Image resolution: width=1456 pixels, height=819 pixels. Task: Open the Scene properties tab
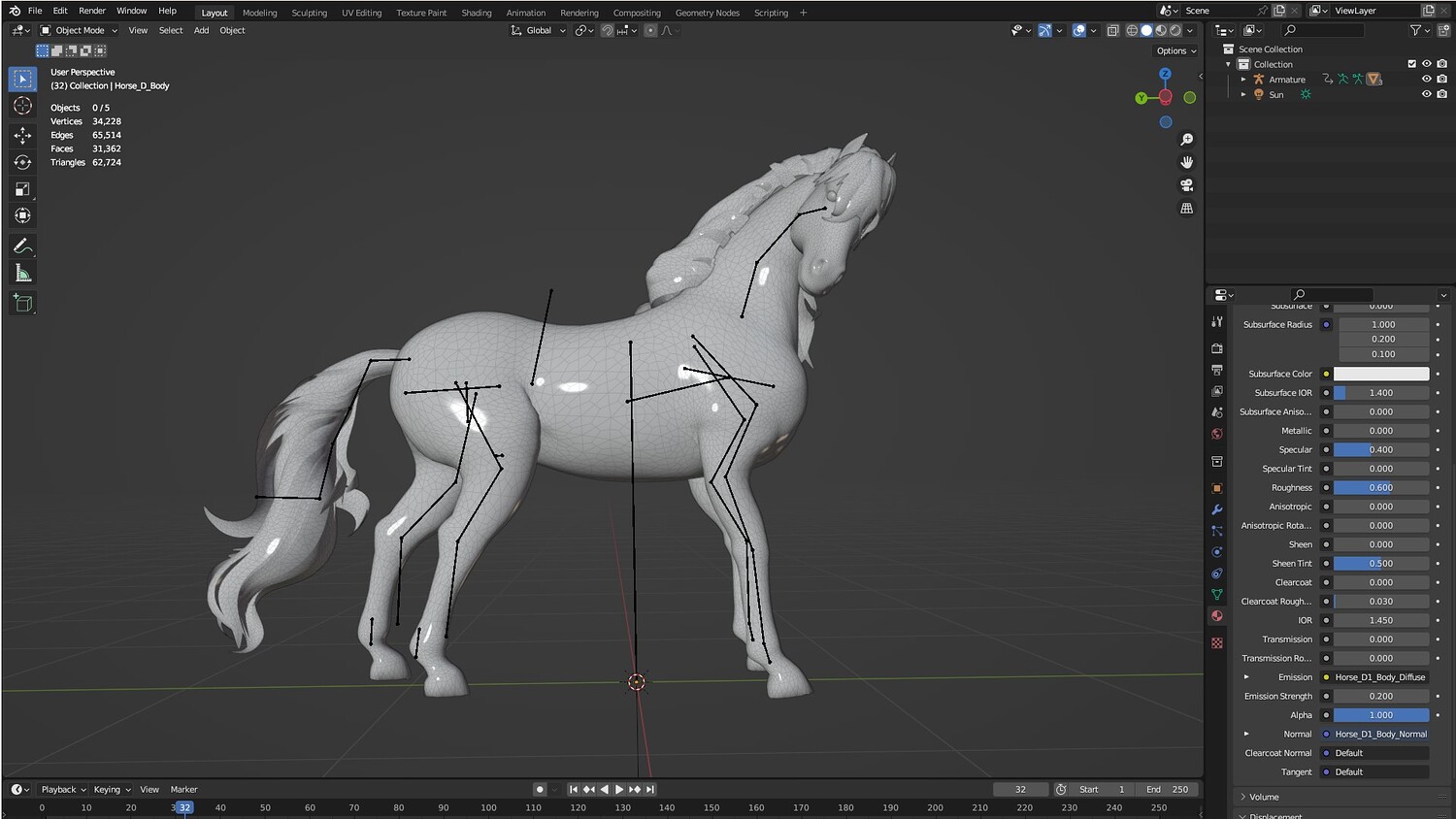[x=1217, y=412]
